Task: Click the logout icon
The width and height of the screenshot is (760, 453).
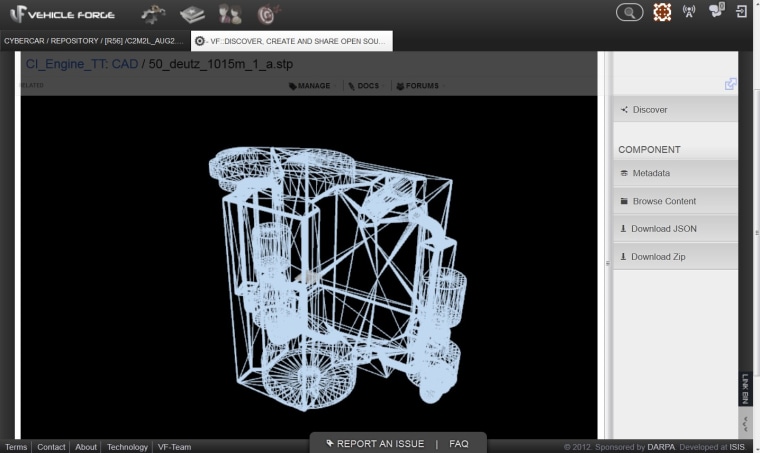Action: 742,12
